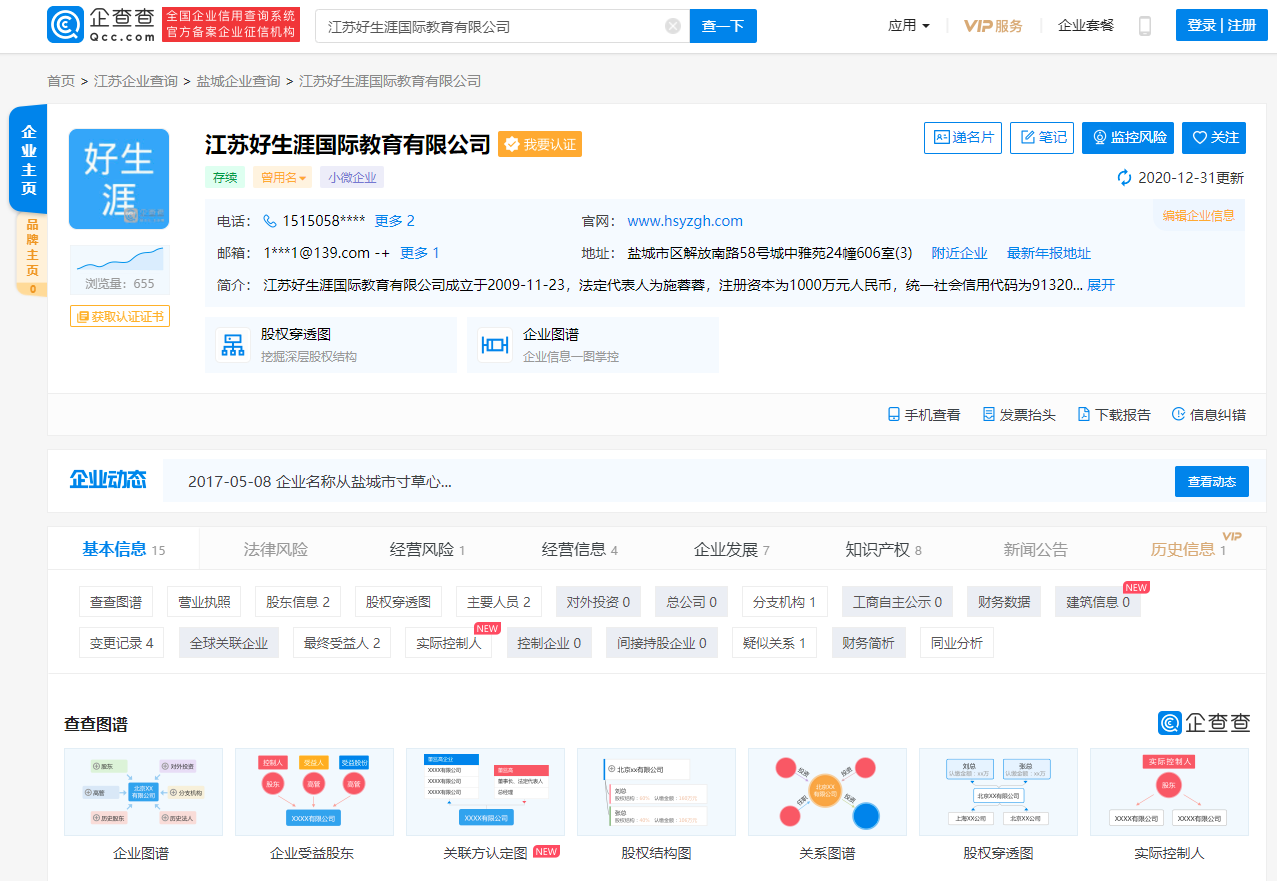
Task: Open 实际控制人 thumbnail
Action: click(x=1169, y=792)
